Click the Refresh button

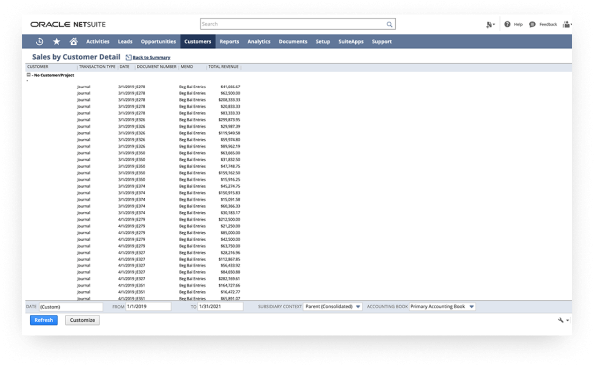[44, 320]
